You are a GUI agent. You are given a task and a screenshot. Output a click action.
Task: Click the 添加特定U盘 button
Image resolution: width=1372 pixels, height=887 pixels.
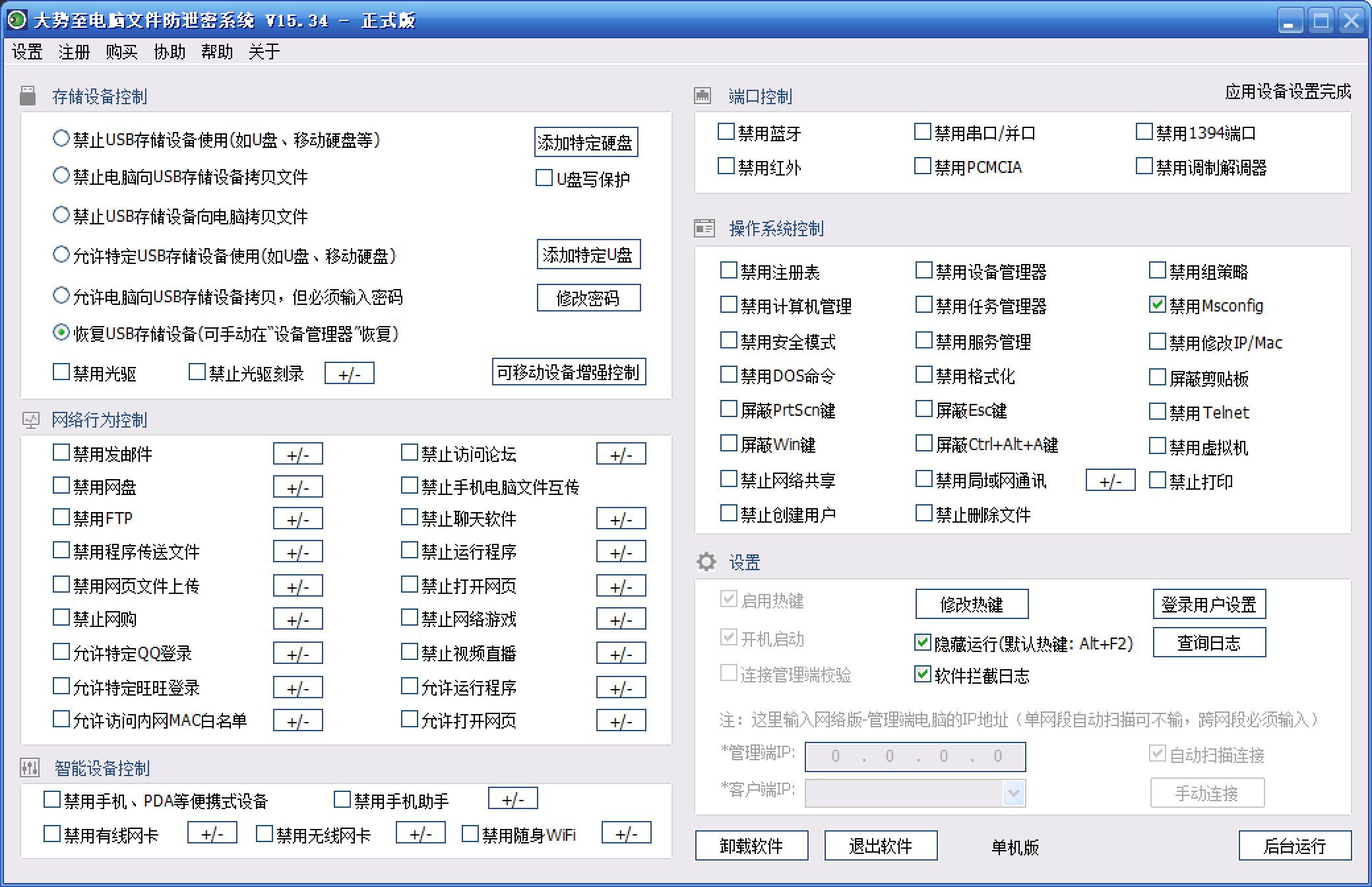coord(588,255)
